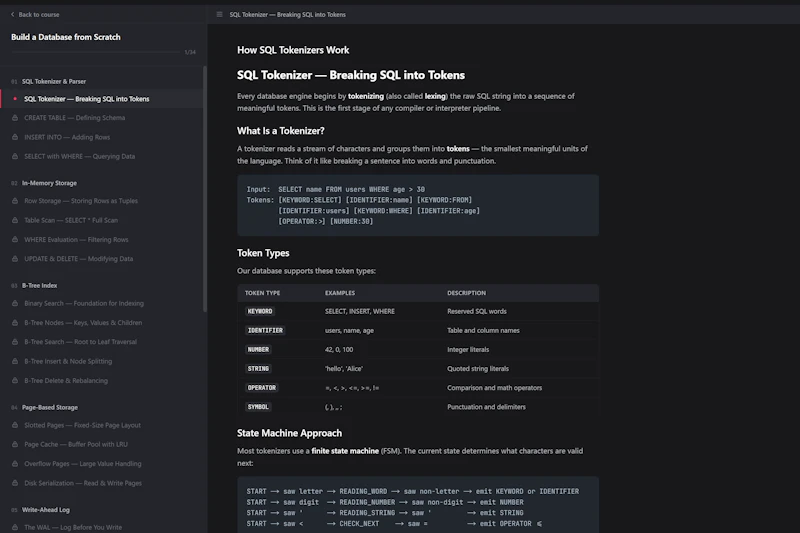The width and height of the screenshot is (800, 533).
Task: Click the TOKEN TYPE column header
Action: 262,293
